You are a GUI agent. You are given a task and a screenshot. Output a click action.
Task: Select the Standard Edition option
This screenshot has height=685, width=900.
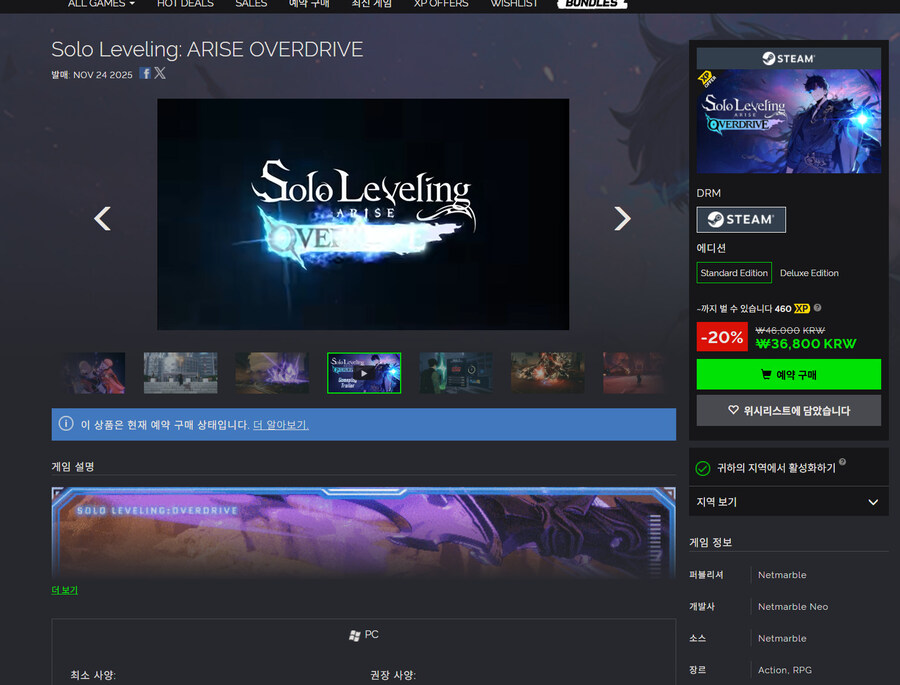(x=734, y=273)
